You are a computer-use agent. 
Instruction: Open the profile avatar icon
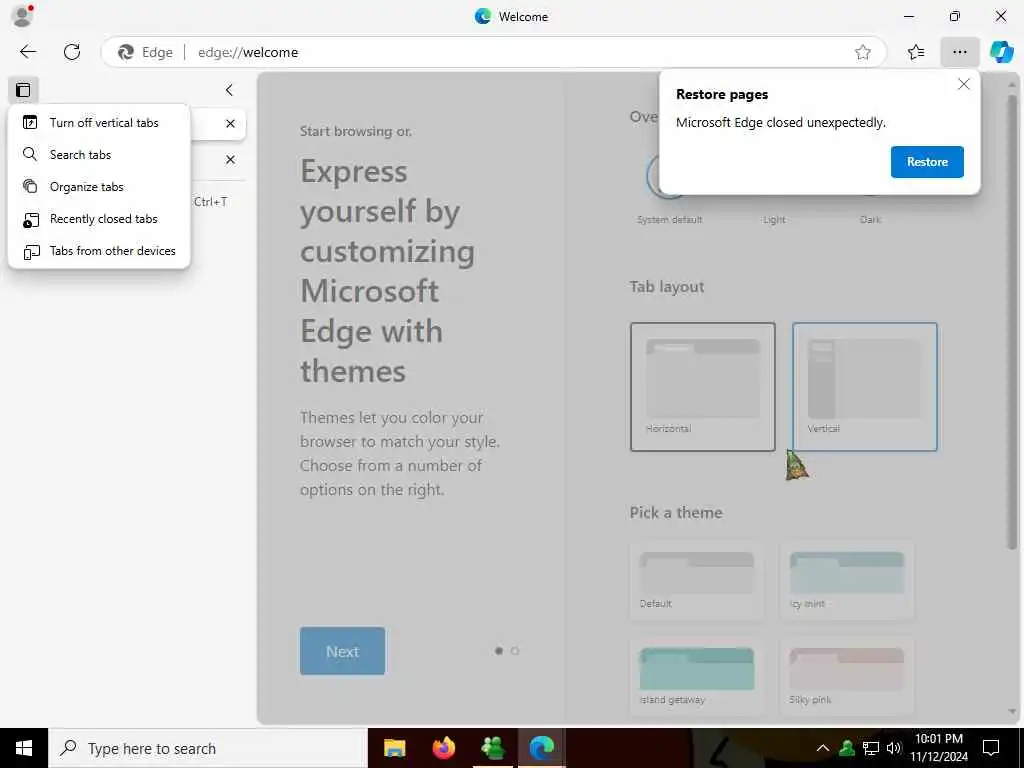tap(22, 16)
